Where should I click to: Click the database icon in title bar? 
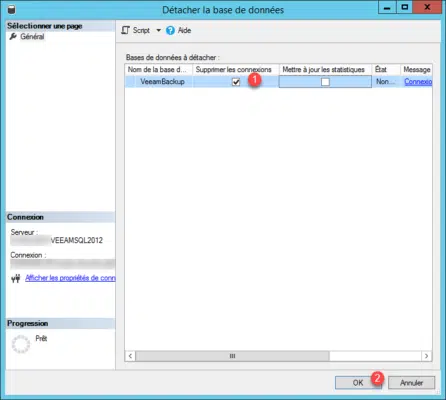[11, 9]
